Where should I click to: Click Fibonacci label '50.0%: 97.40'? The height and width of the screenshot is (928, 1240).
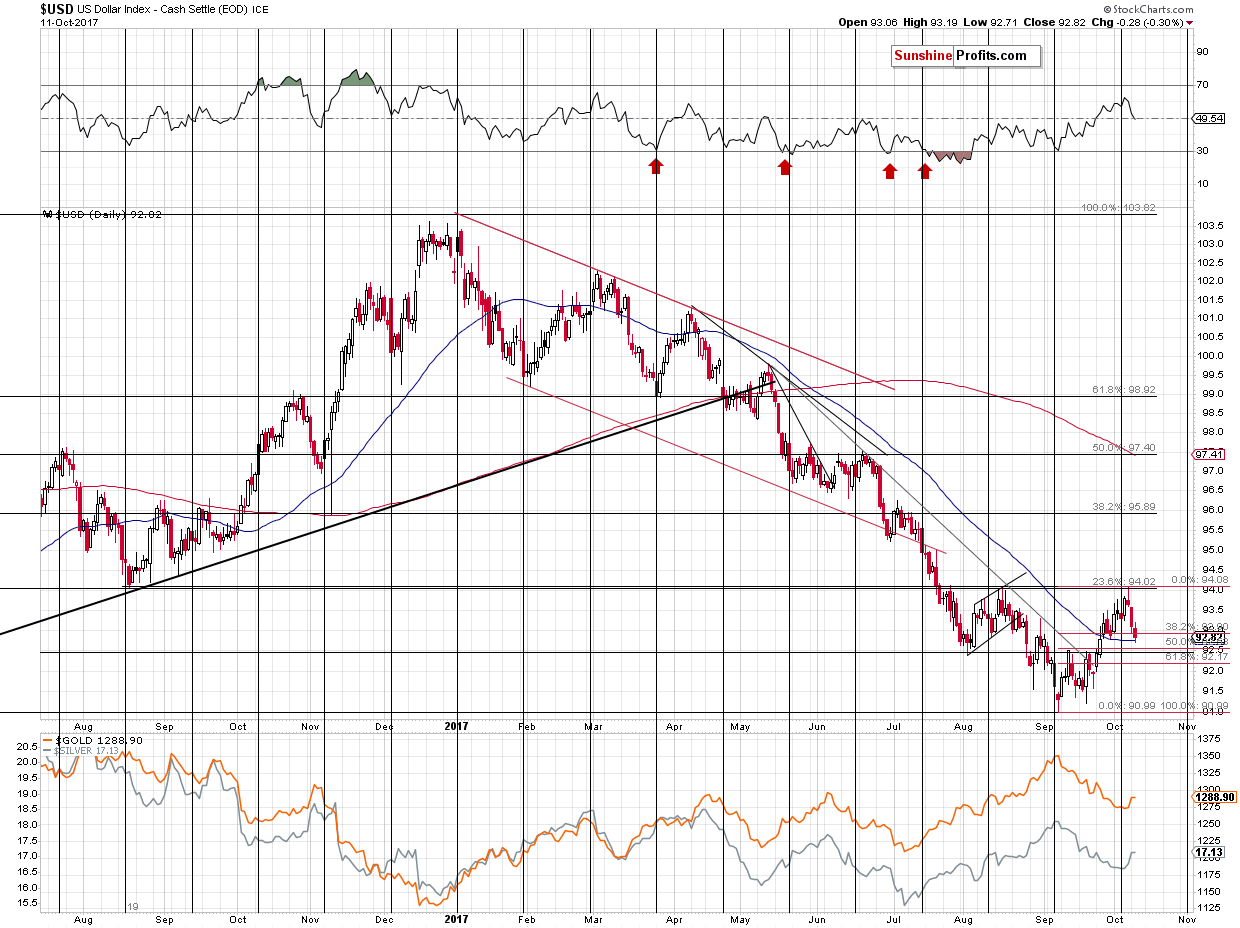tap(1122, 448)
